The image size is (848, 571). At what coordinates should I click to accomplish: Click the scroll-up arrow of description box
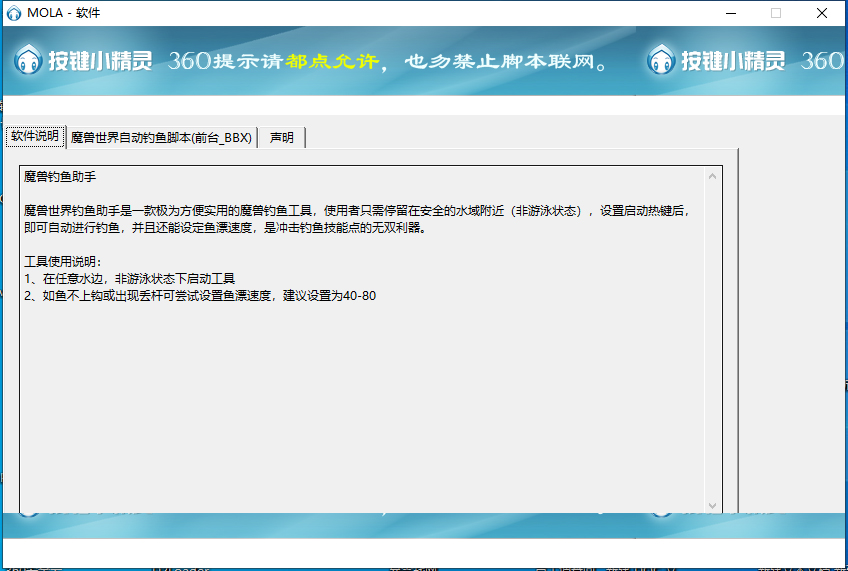coord(712,176)
